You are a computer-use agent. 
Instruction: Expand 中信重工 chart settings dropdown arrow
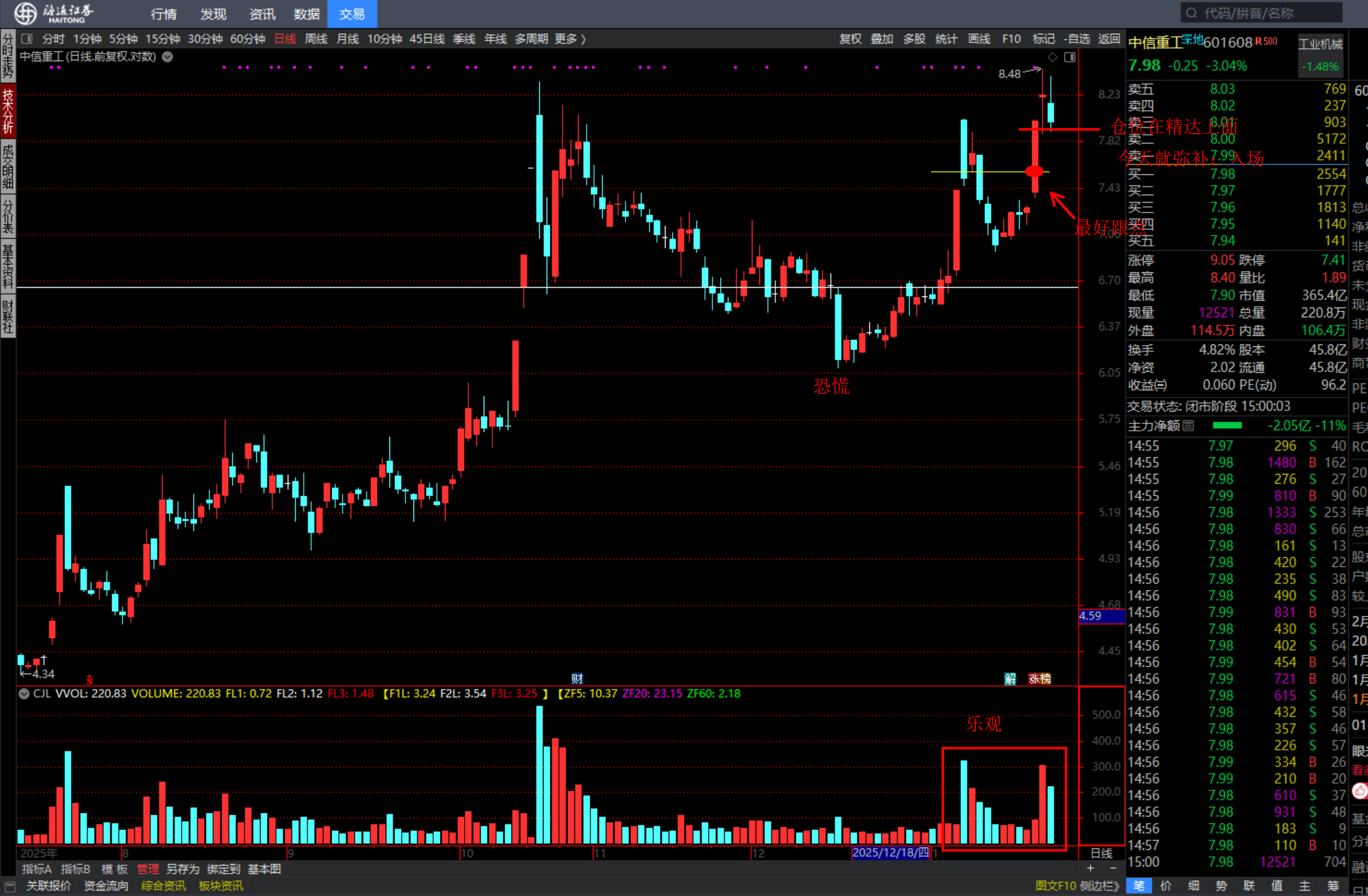[168, 57]
